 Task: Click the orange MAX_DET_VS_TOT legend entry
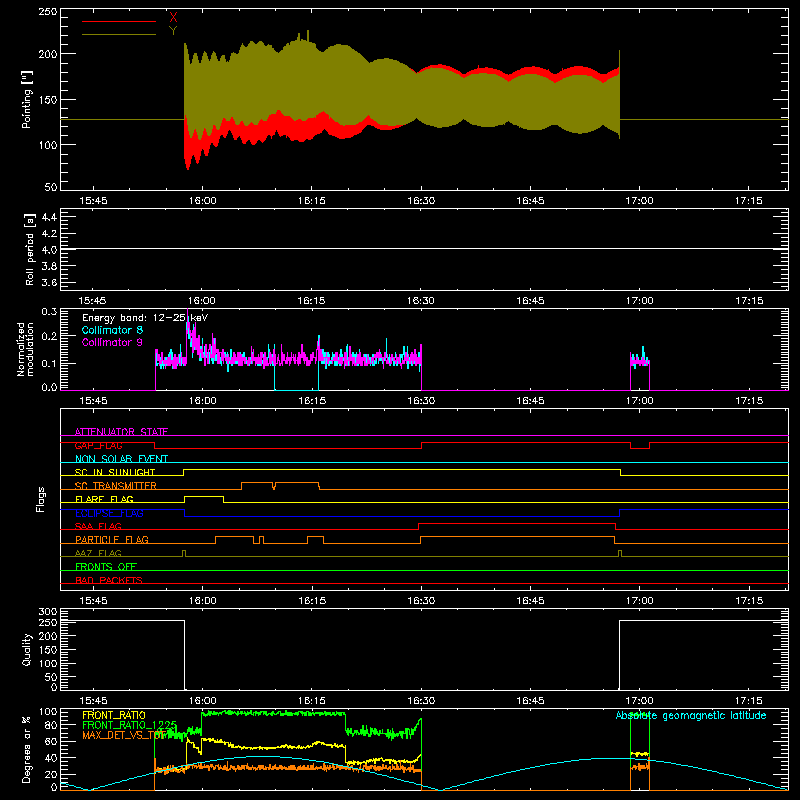pos(124,735)
